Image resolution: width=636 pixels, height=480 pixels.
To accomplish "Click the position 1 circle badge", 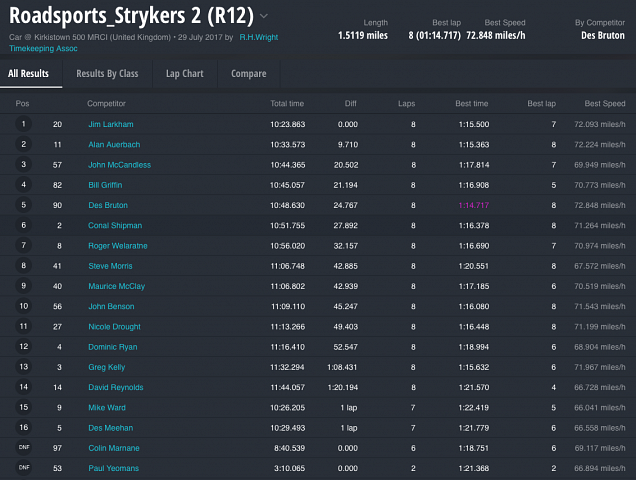I will pyautogui.click(x=23, y=124).
